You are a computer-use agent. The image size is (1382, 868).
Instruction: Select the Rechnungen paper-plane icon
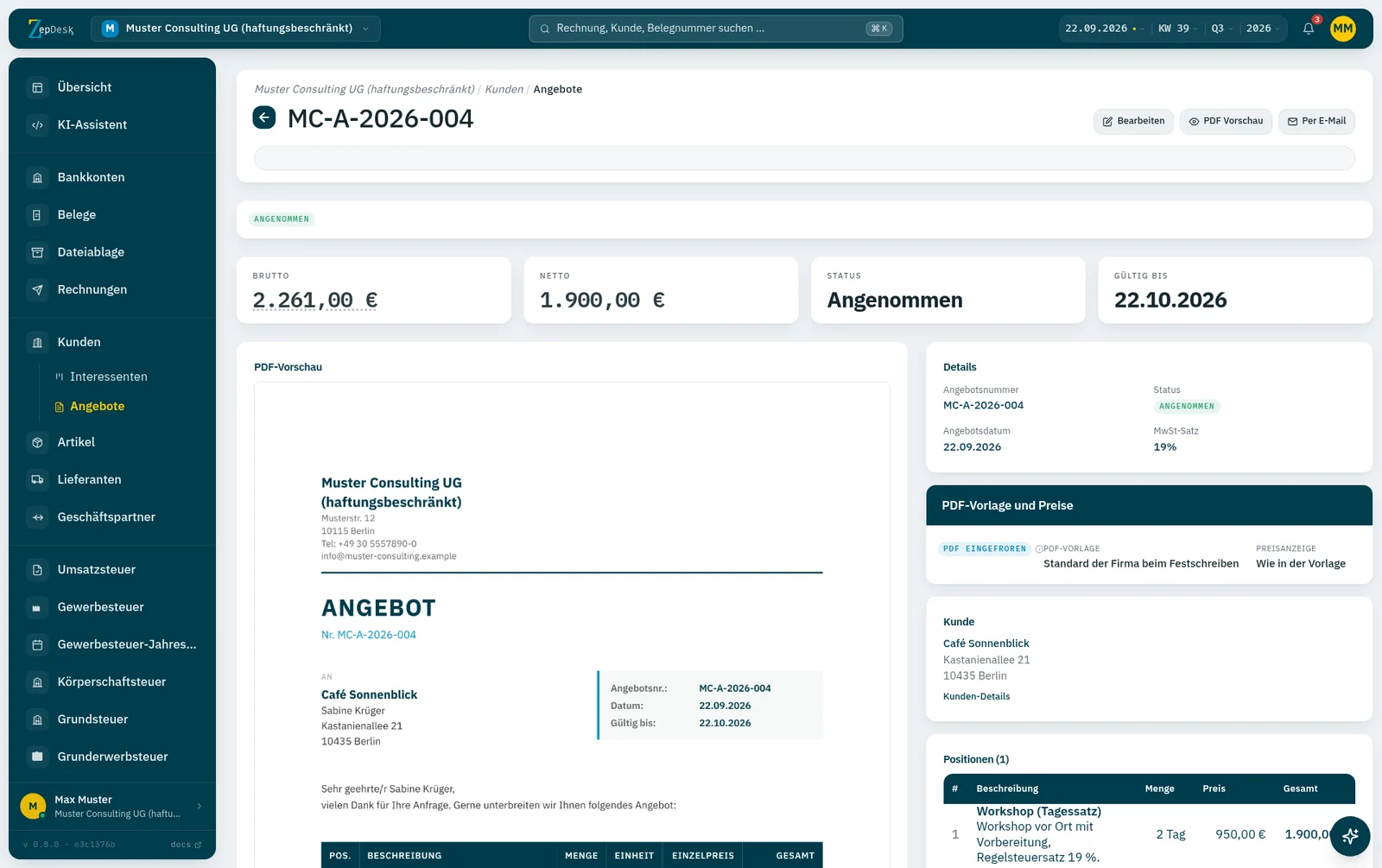pos(37,290)
